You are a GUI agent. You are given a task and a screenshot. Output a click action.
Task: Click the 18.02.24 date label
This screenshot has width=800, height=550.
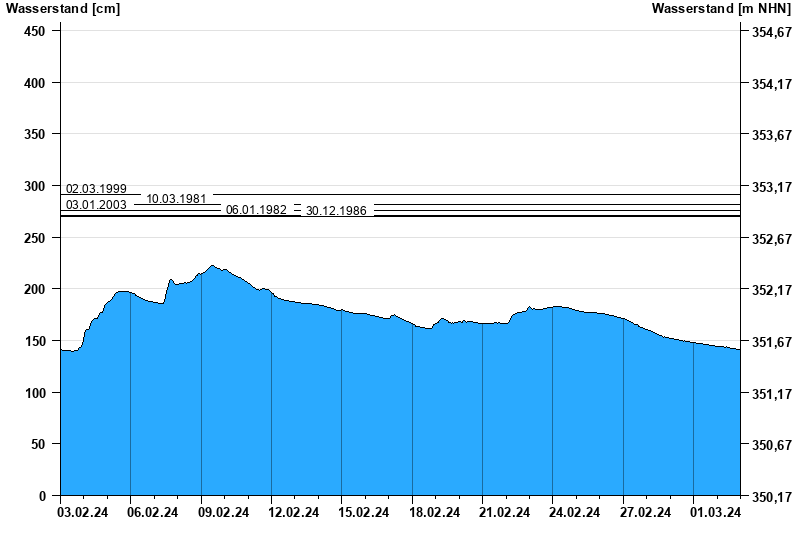coord(434,512)
